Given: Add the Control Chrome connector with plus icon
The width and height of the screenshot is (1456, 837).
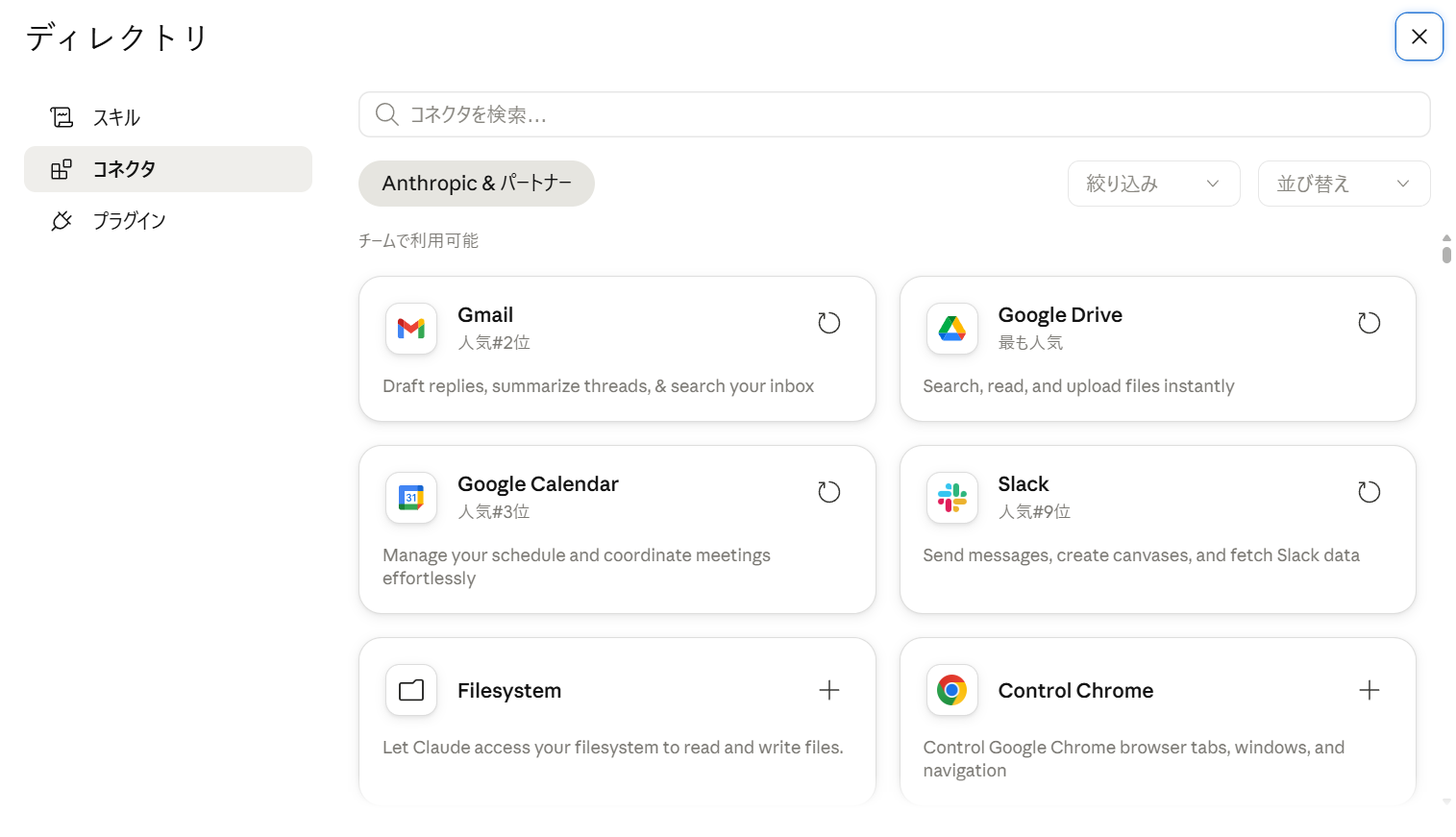Looking at the screenshot, I should (1369, 690).
